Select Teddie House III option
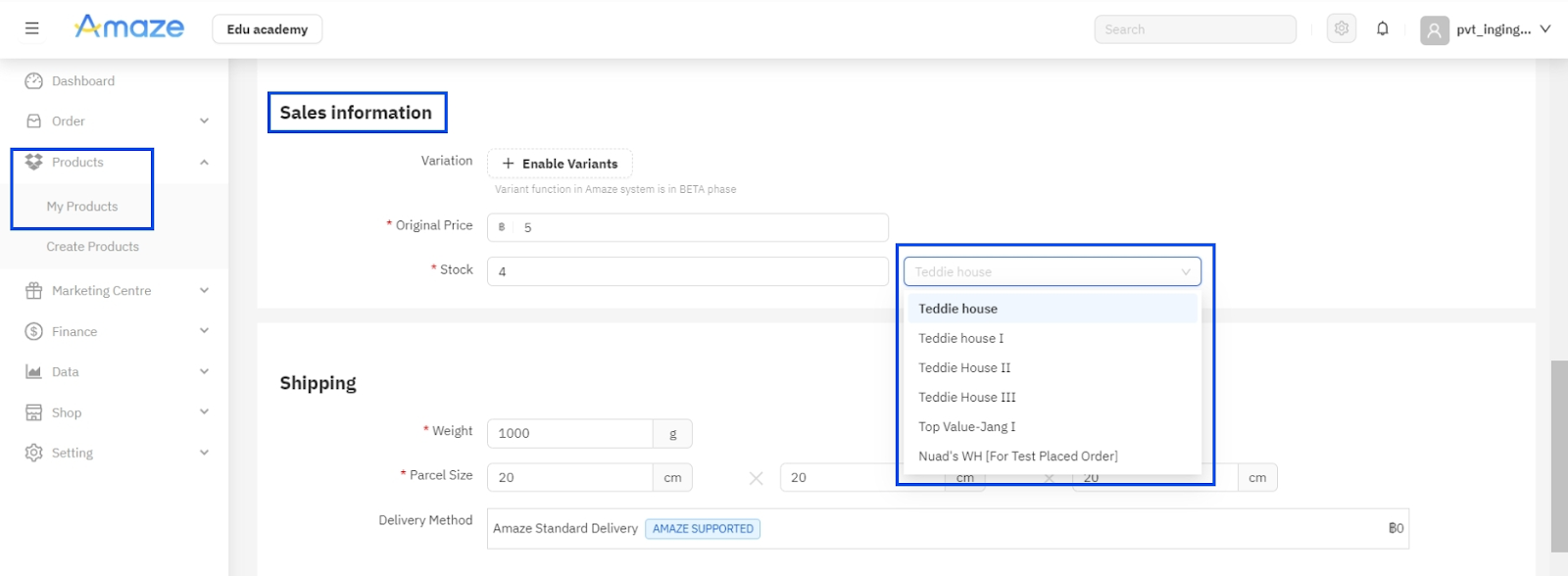 1053,397
